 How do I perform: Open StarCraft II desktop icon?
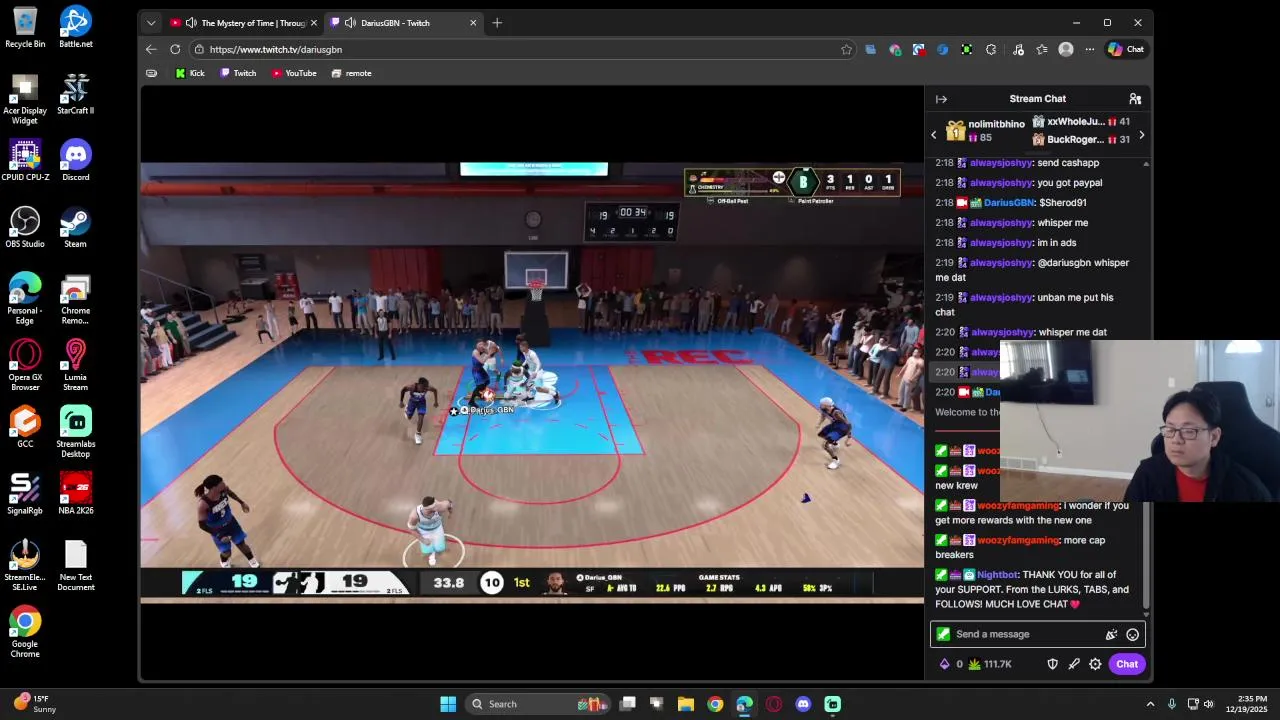click(x=75, y=94)
